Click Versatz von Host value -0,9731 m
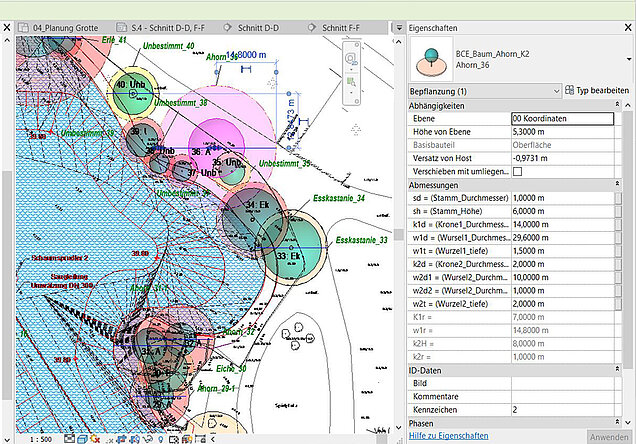 click(x=562, y=158)
